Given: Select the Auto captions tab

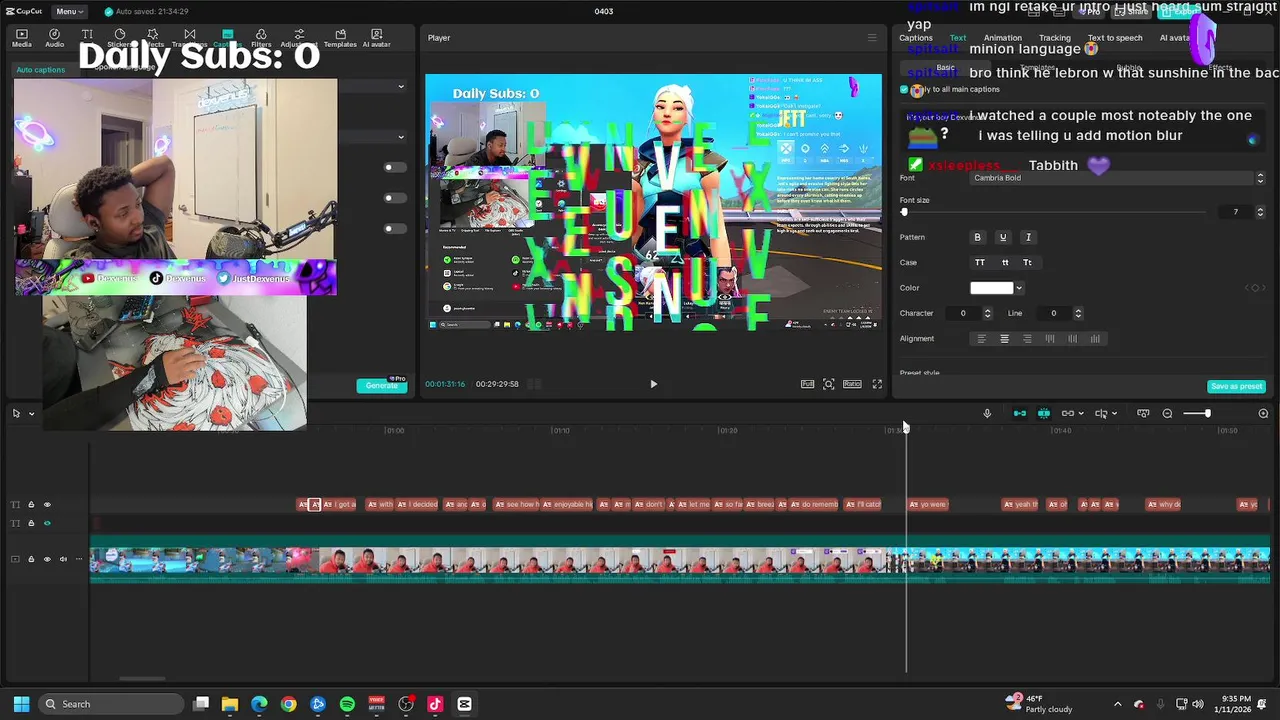Looking at the screenshot, I should [40, 69].
